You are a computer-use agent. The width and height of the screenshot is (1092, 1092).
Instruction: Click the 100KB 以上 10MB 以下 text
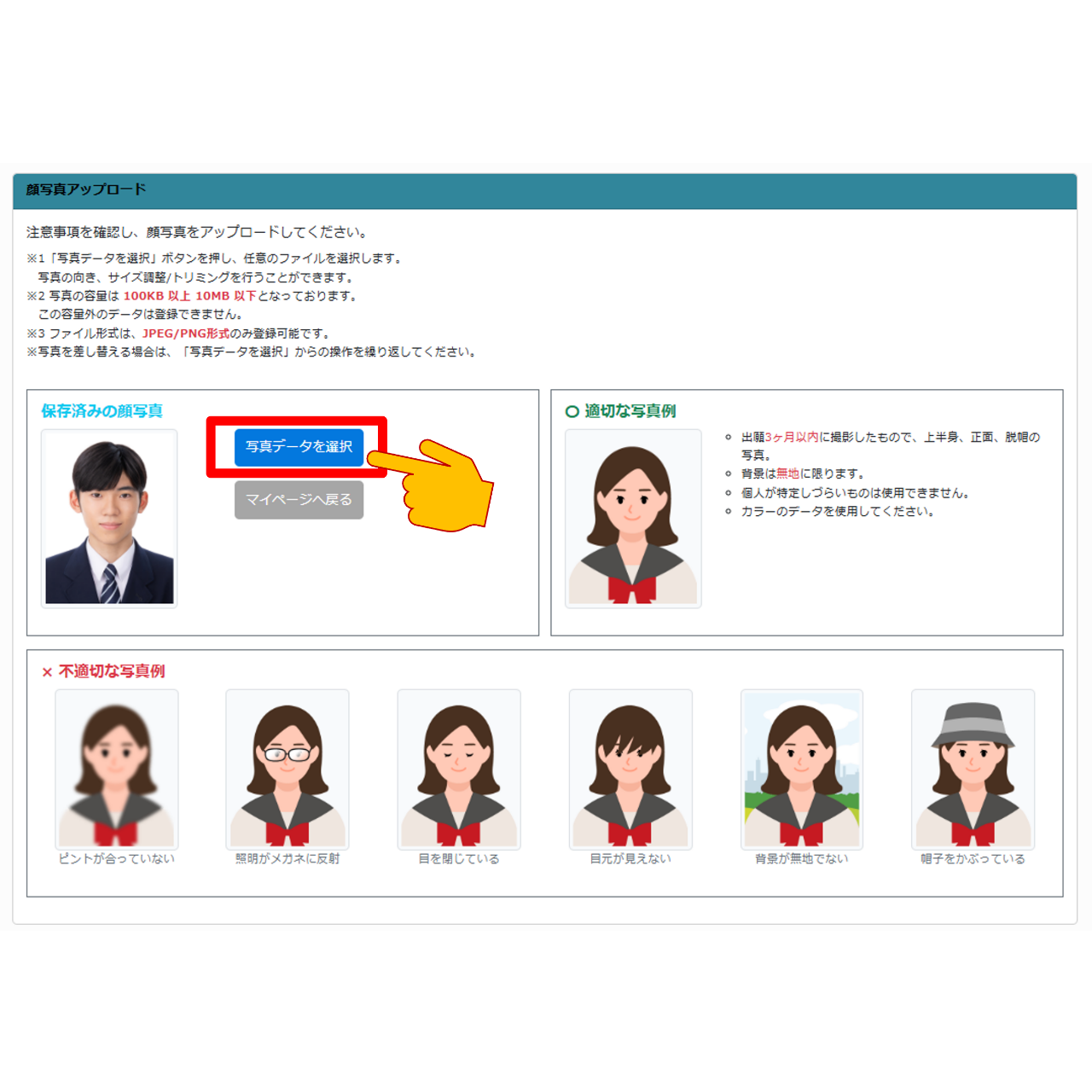click(x=189, y=296)
